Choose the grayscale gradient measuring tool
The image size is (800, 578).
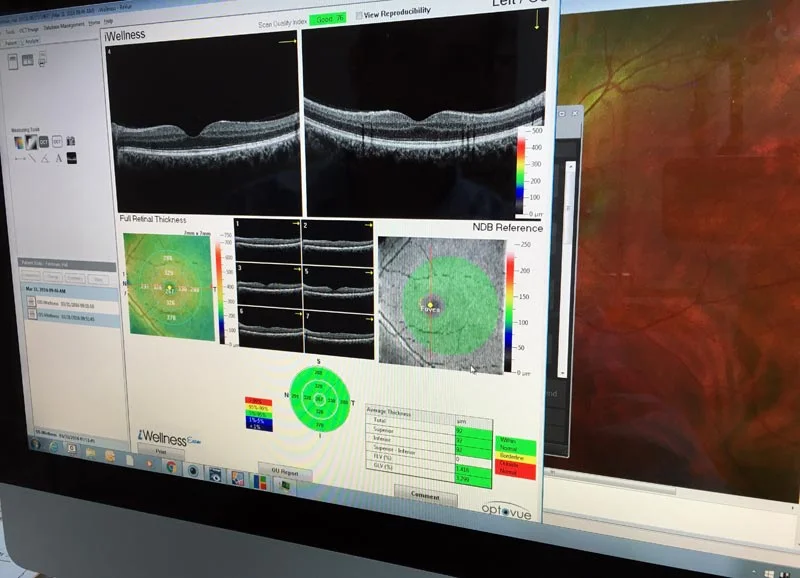[31, 142]
